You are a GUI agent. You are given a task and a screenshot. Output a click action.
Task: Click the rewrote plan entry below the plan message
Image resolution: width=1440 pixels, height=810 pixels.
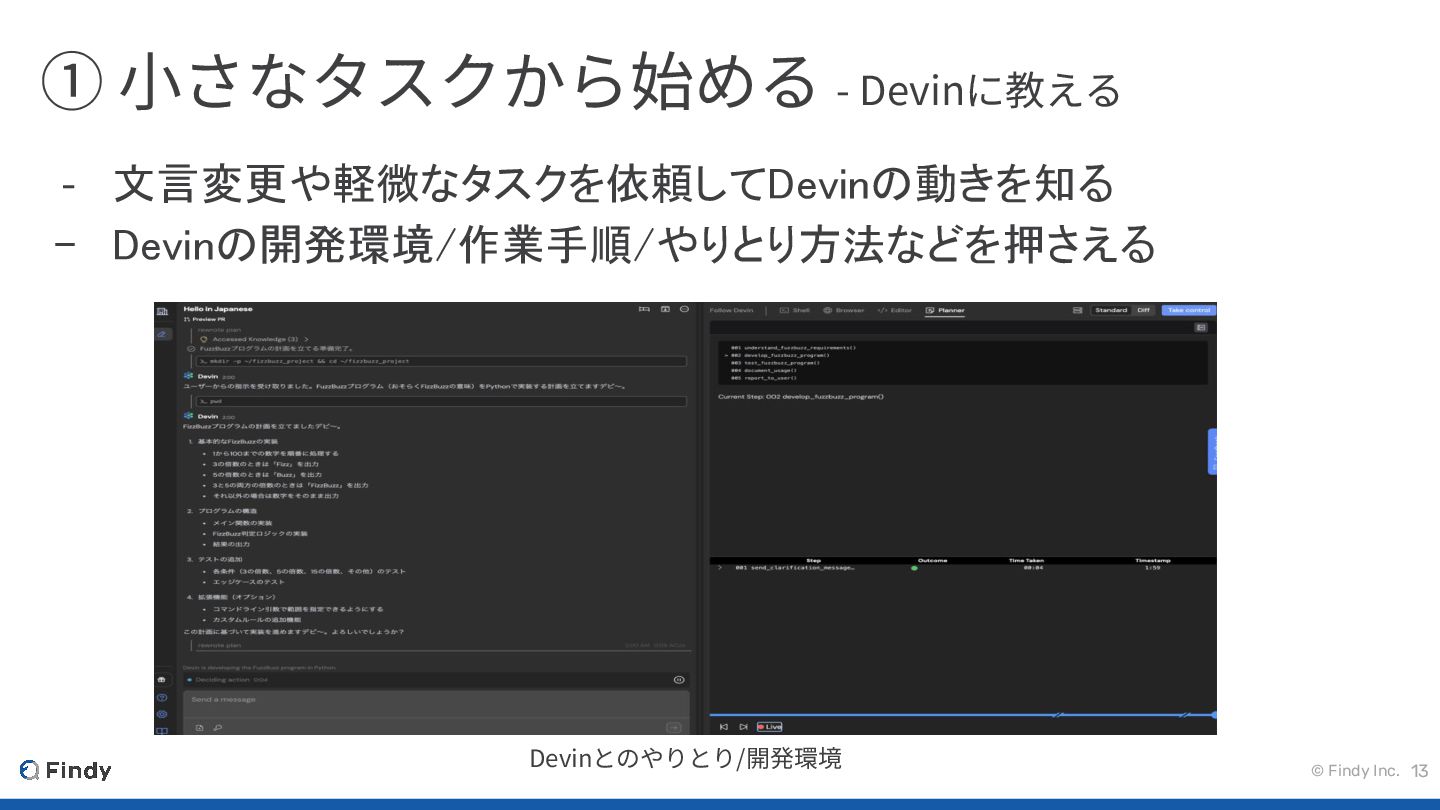pos(219,645)
